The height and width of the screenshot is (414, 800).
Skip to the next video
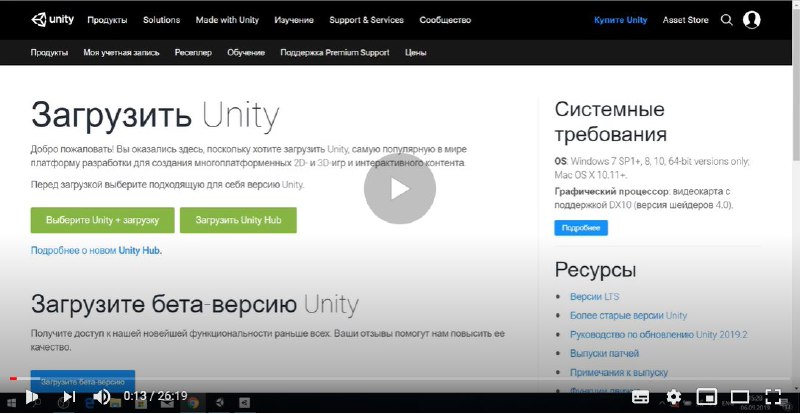[x=69, y=396]
